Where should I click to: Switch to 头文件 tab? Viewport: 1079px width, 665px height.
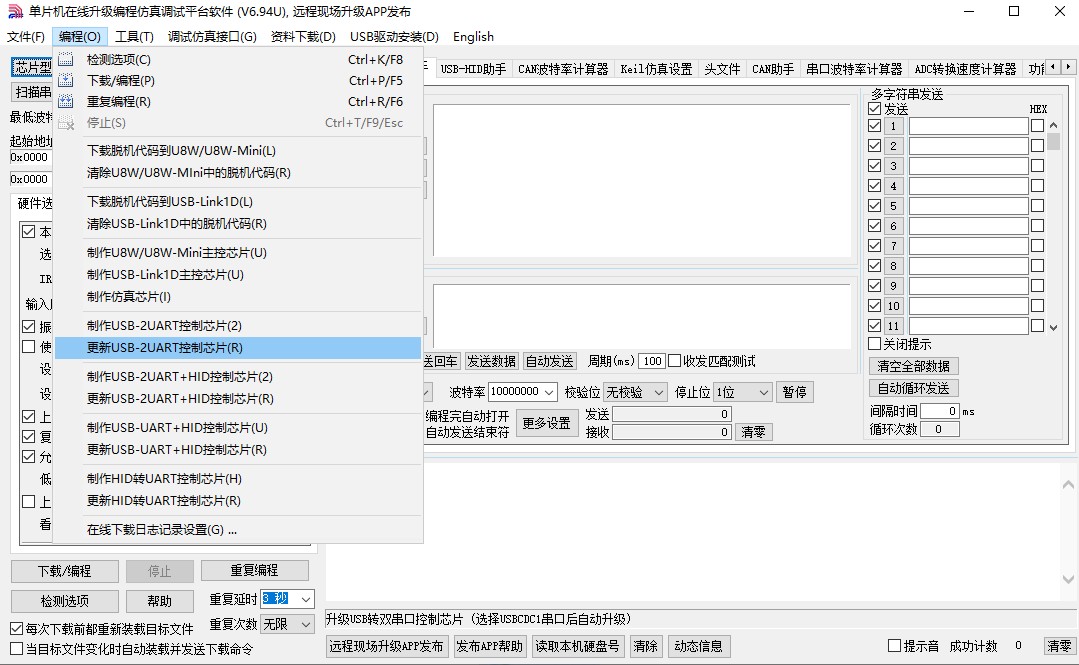click(x=722, y=69)
